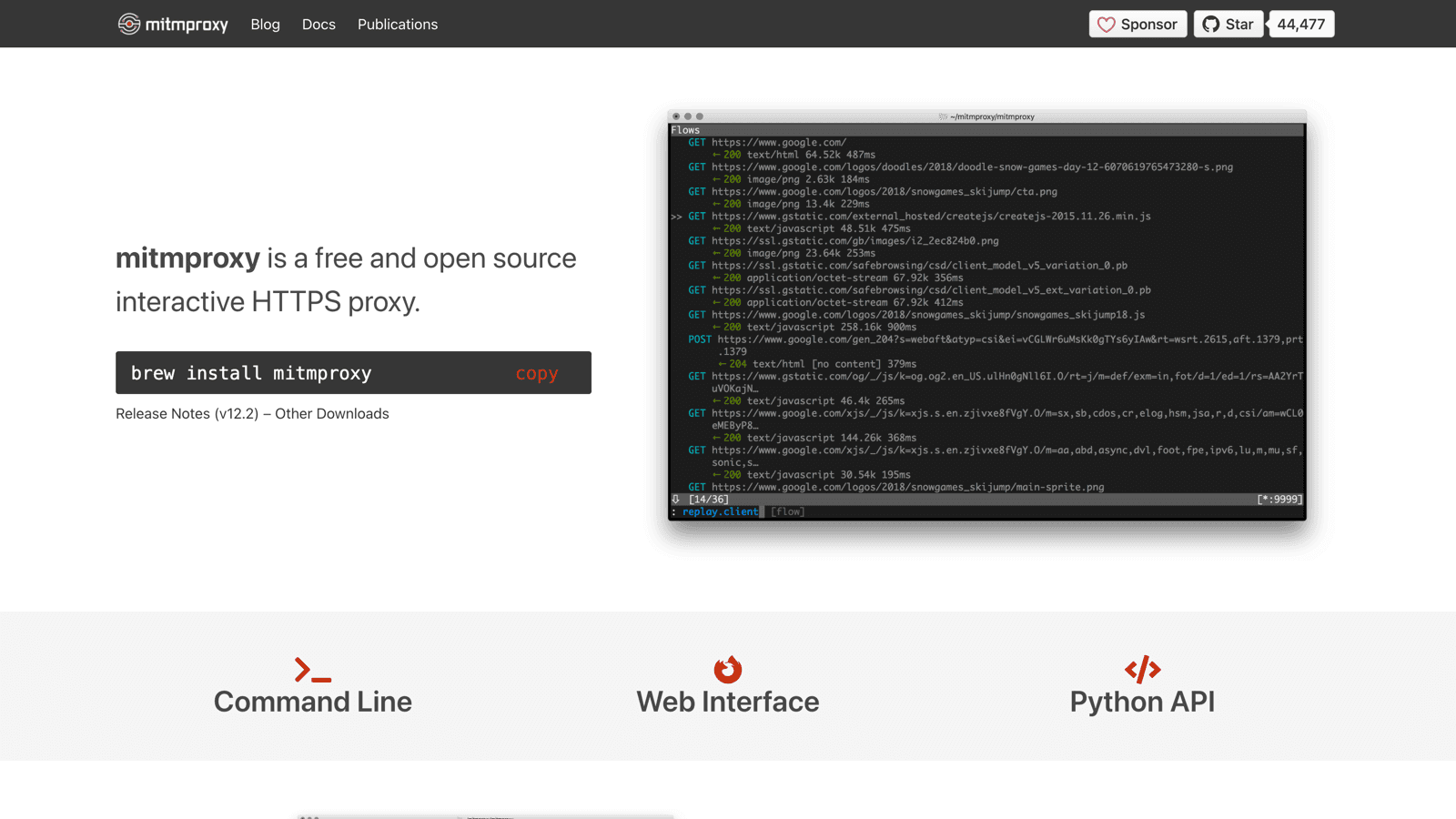Open the Other Downloads link
The image size is (1456, 819).
332,413
